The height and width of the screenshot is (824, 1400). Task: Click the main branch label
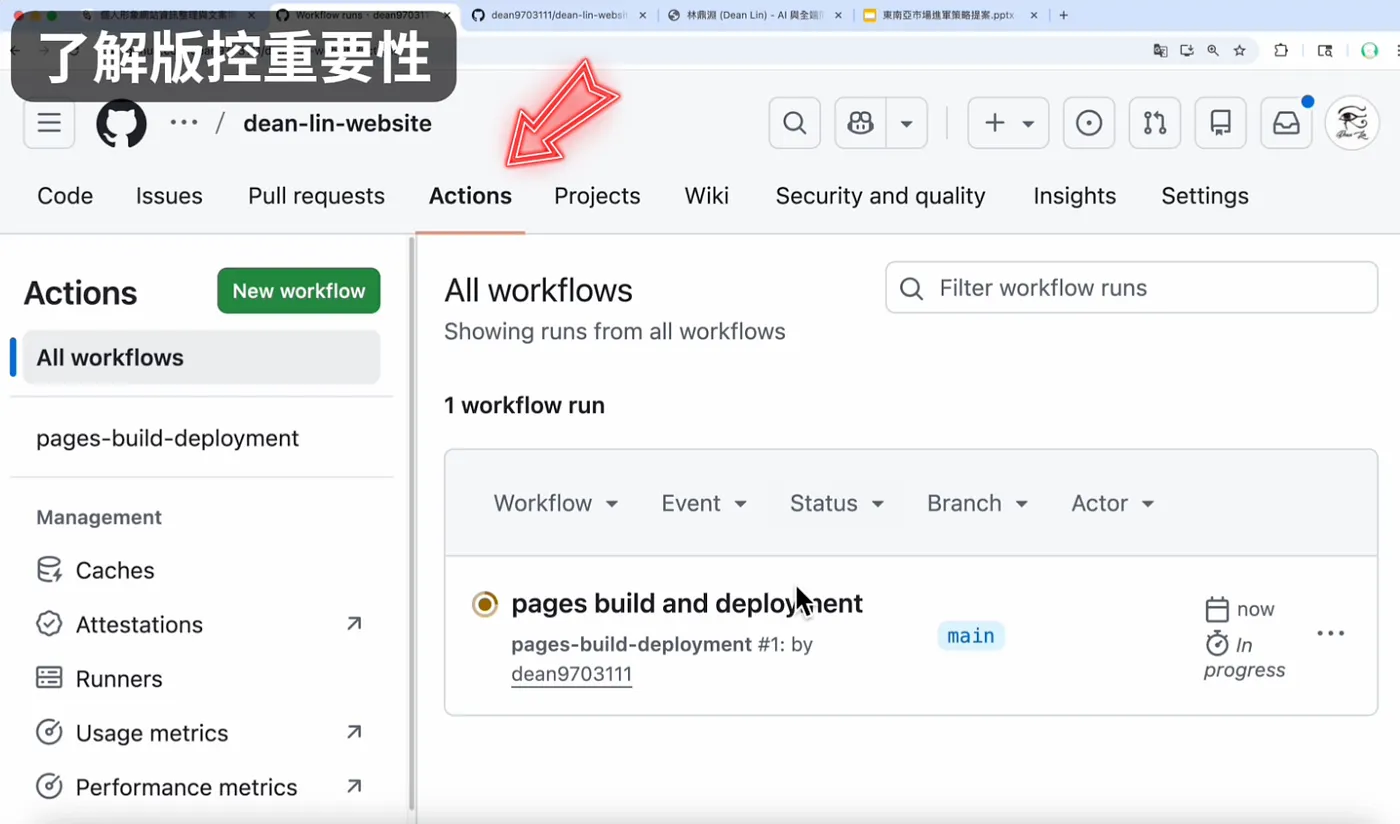971,636
